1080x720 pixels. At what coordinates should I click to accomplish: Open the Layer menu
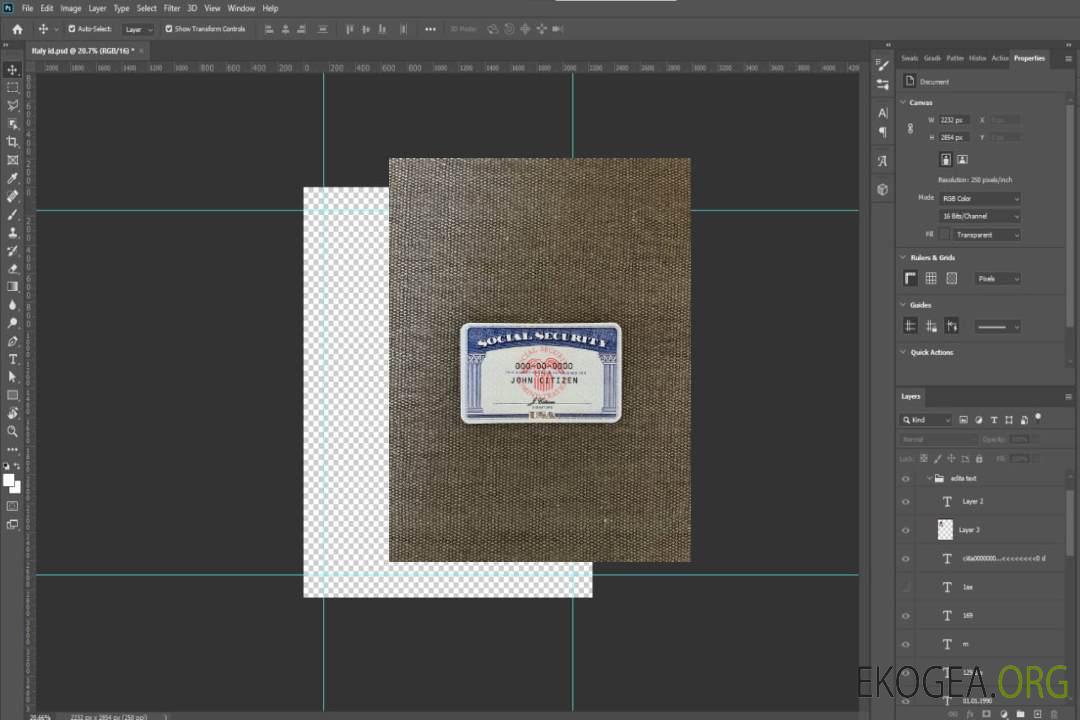coord(97,8)
